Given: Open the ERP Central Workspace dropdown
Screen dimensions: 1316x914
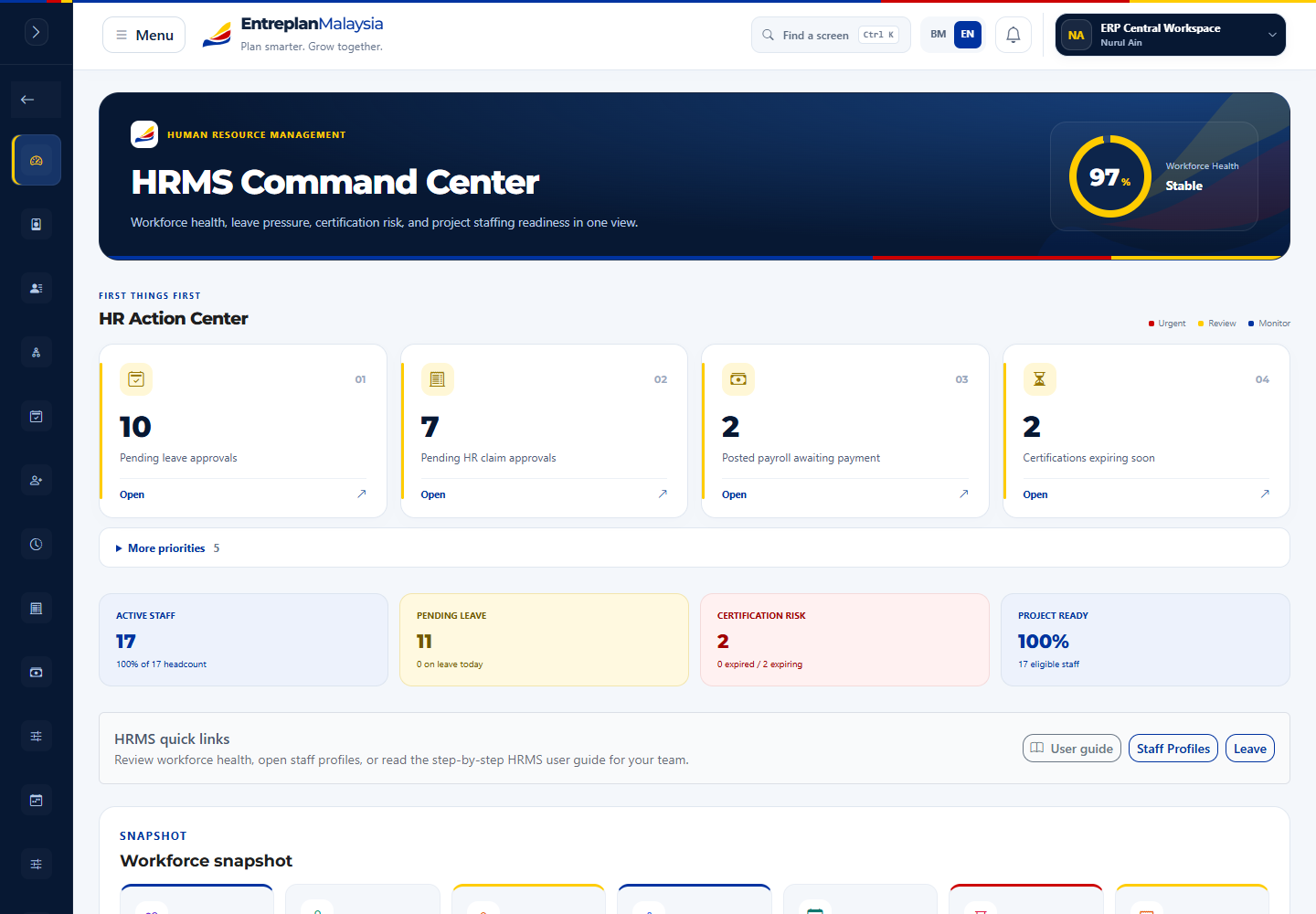Looking at the screenshot, I should 1171,35.
